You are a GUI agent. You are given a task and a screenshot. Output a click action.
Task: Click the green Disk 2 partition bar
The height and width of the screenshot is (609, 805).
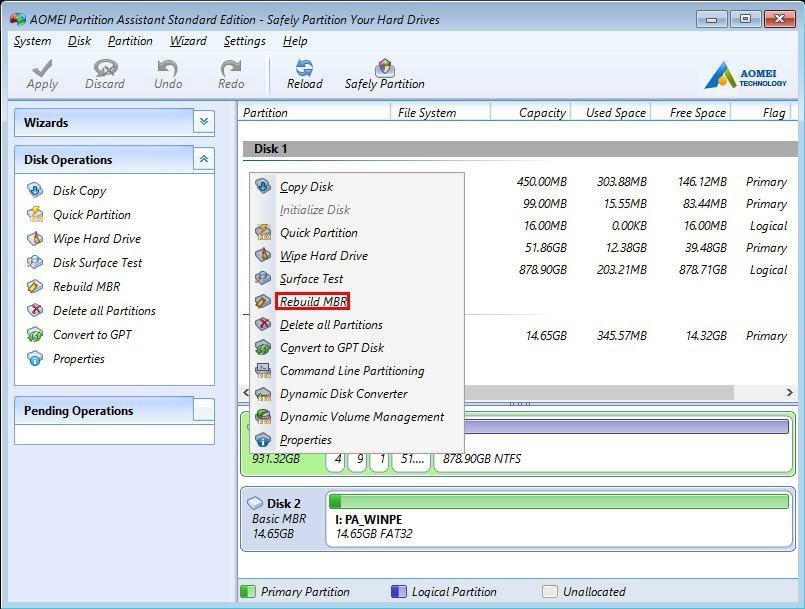pos(558,501)
